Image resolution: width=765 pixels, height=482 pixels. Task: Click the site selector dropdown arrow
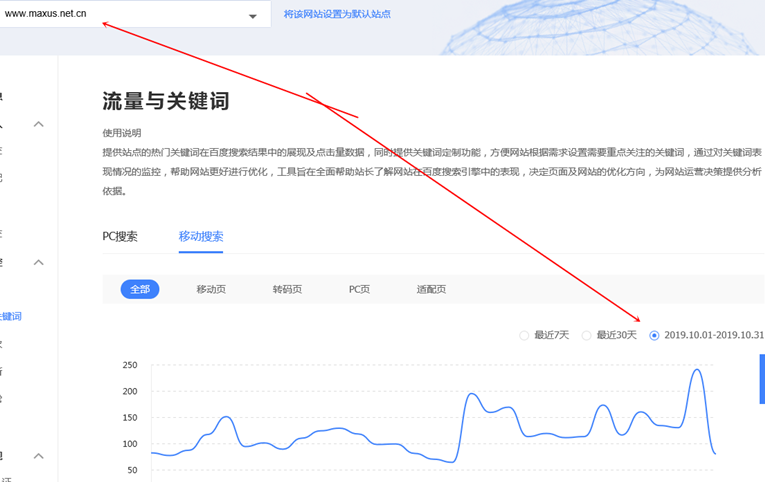click(x=253, y=16)
